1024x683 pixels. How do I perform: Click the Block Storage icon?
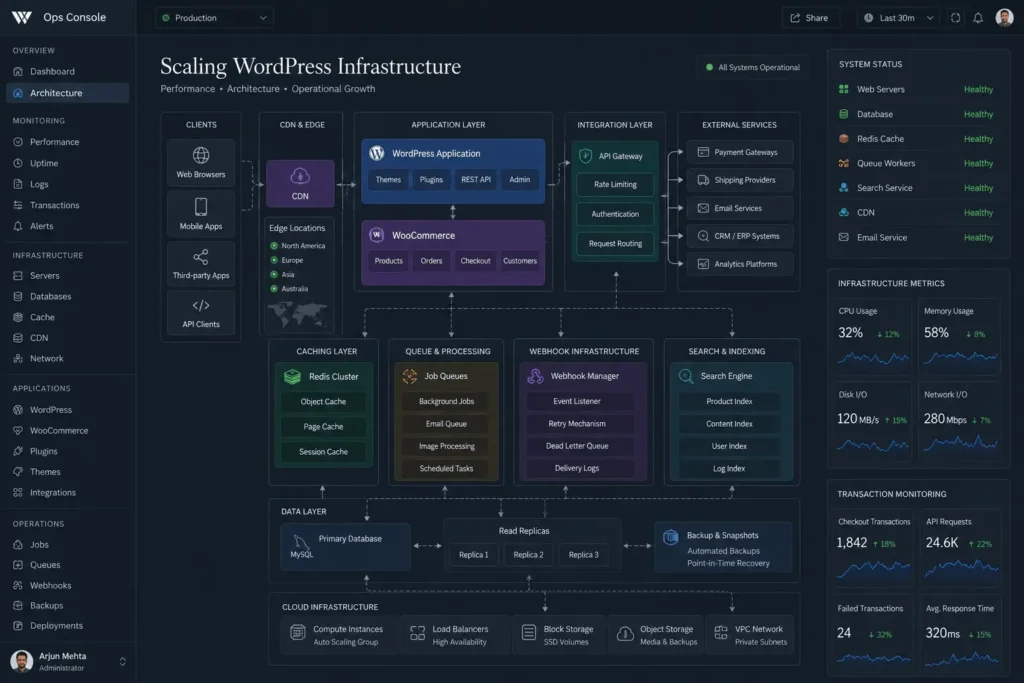[529, 633]
